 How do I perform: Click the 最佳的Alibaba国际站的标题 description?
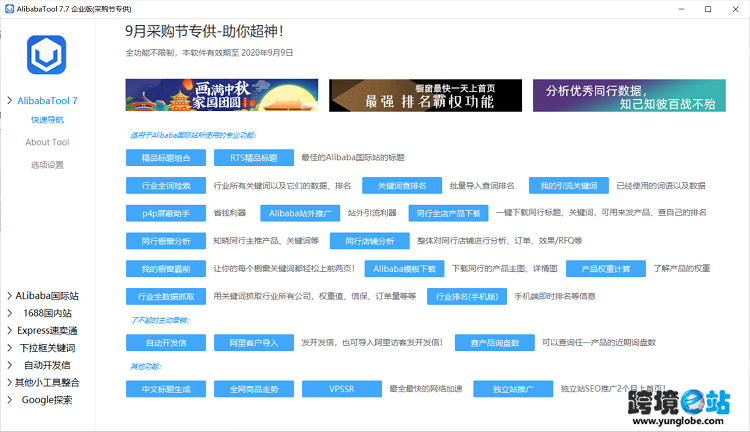tap(353, 157)
